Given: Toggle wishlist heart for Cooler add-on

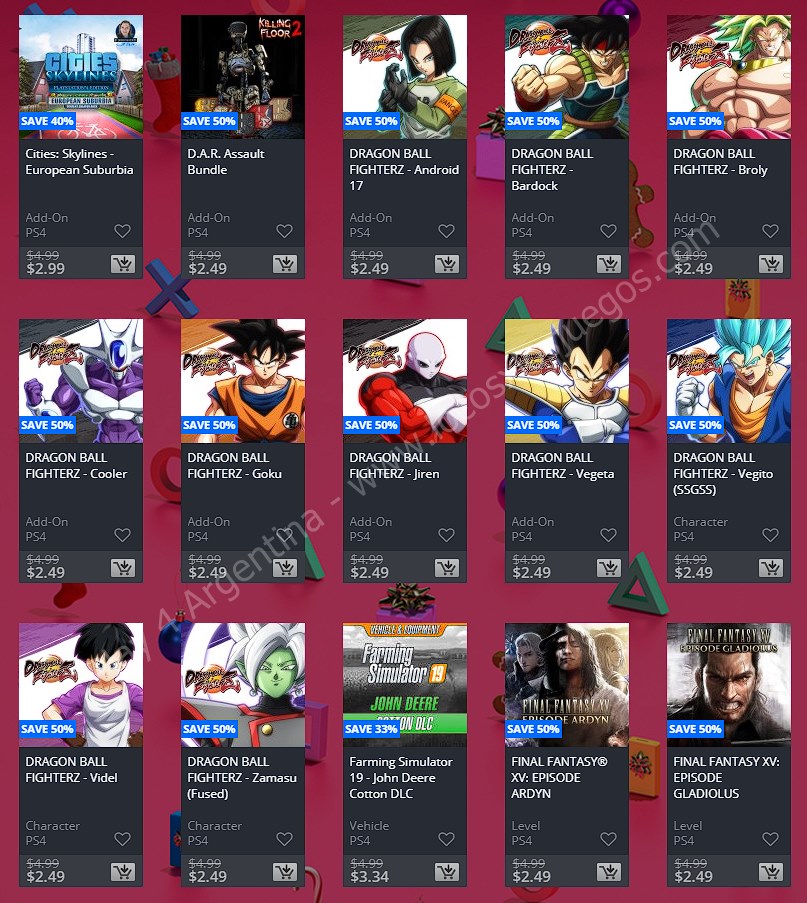Looking at the screenshot, I should point(122,535).
